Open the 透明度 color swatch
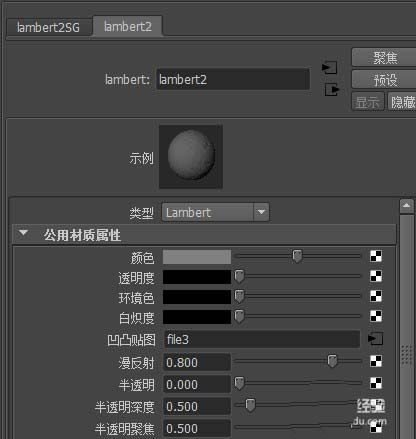 (197, 277)
